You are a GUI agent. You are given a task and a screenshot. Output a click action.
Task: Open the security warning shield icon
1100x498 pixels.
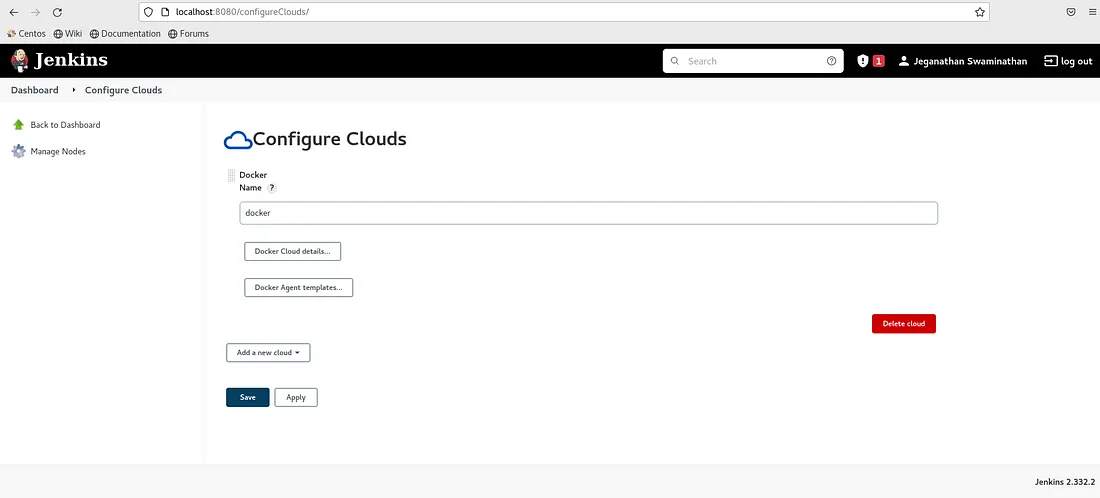[863, 61]
